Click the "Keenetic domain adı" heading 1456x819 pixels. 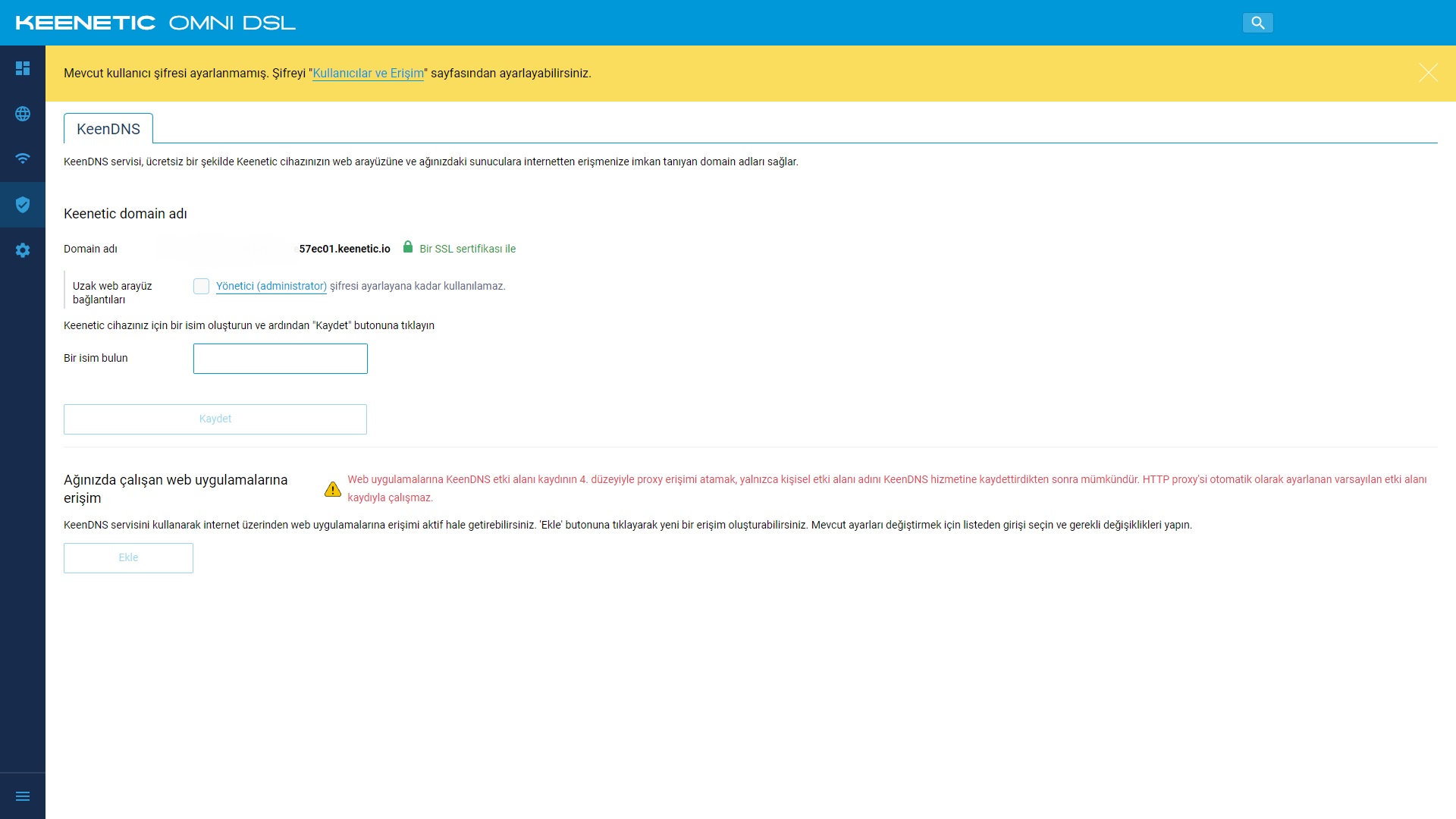pos(125,214)
